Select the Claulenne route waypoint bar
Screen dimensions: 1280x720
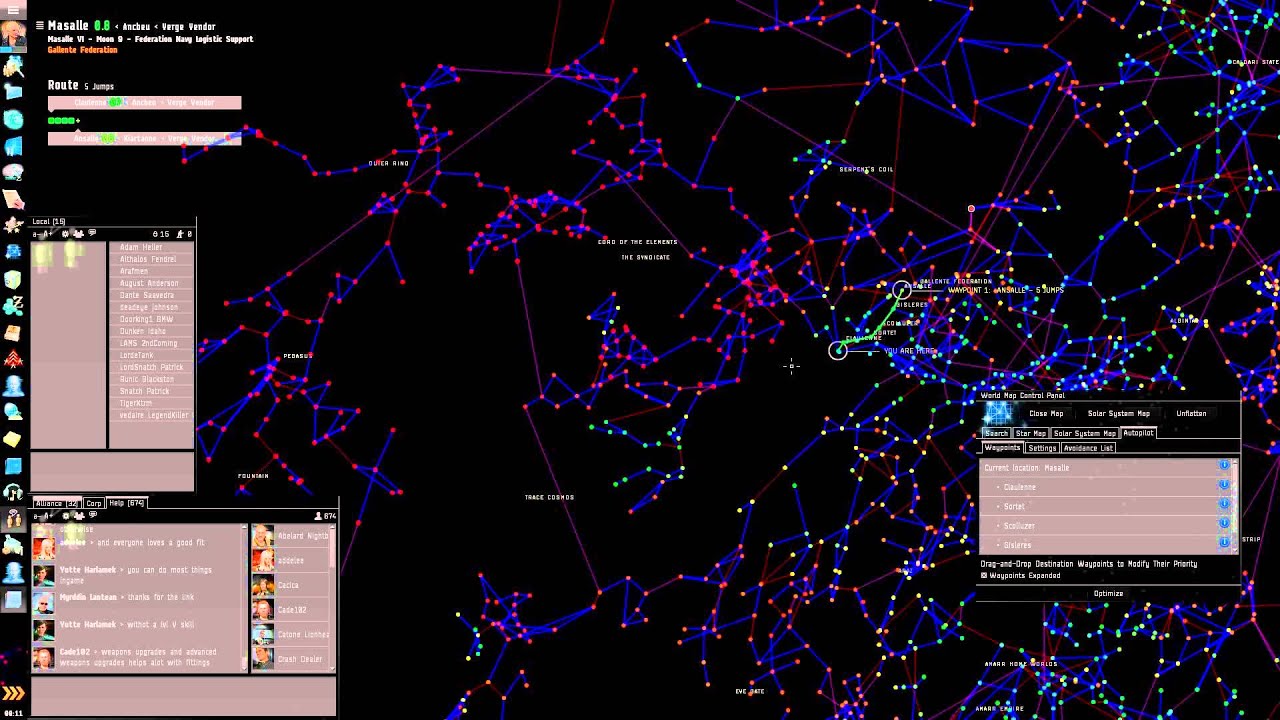(x=145, y=102)
